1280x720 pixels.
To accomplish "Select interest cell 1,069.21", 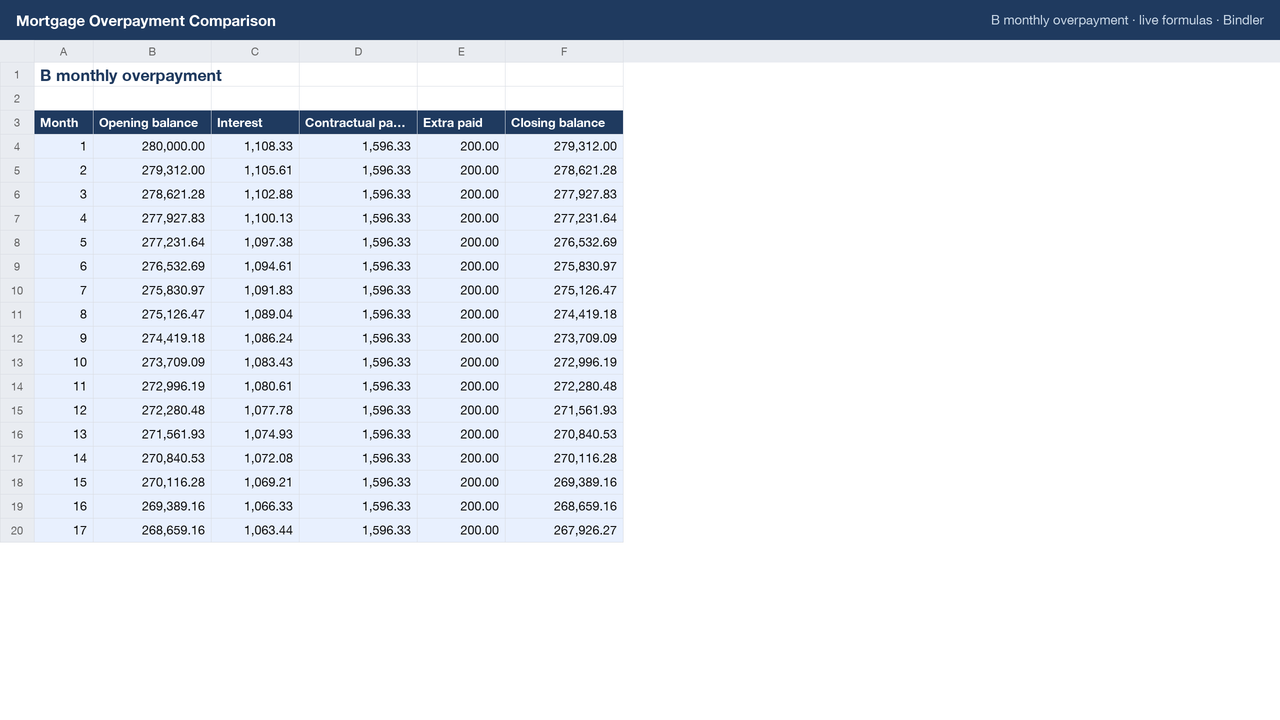I will pyautogui.click(x=255, y=483).
